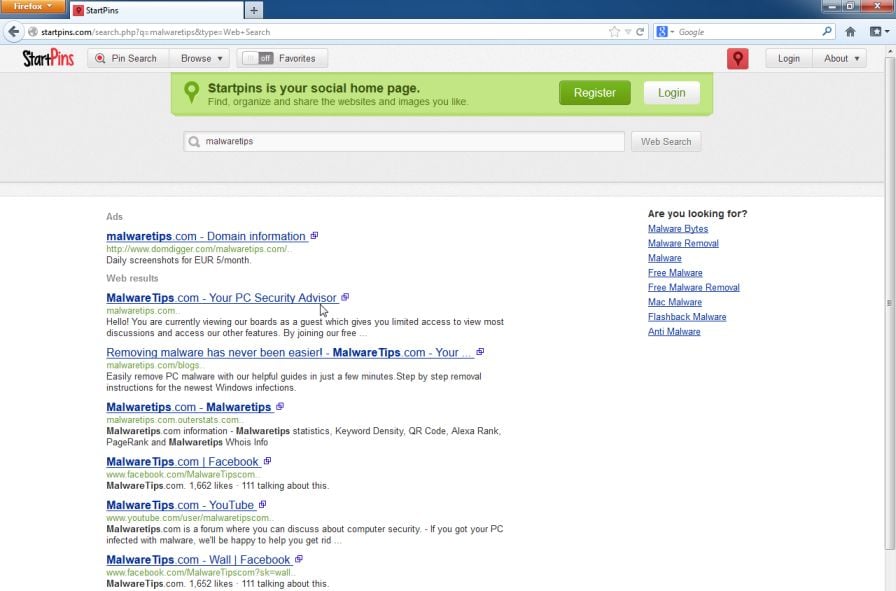Click the scrollbar up arrow

coord(890,51)
